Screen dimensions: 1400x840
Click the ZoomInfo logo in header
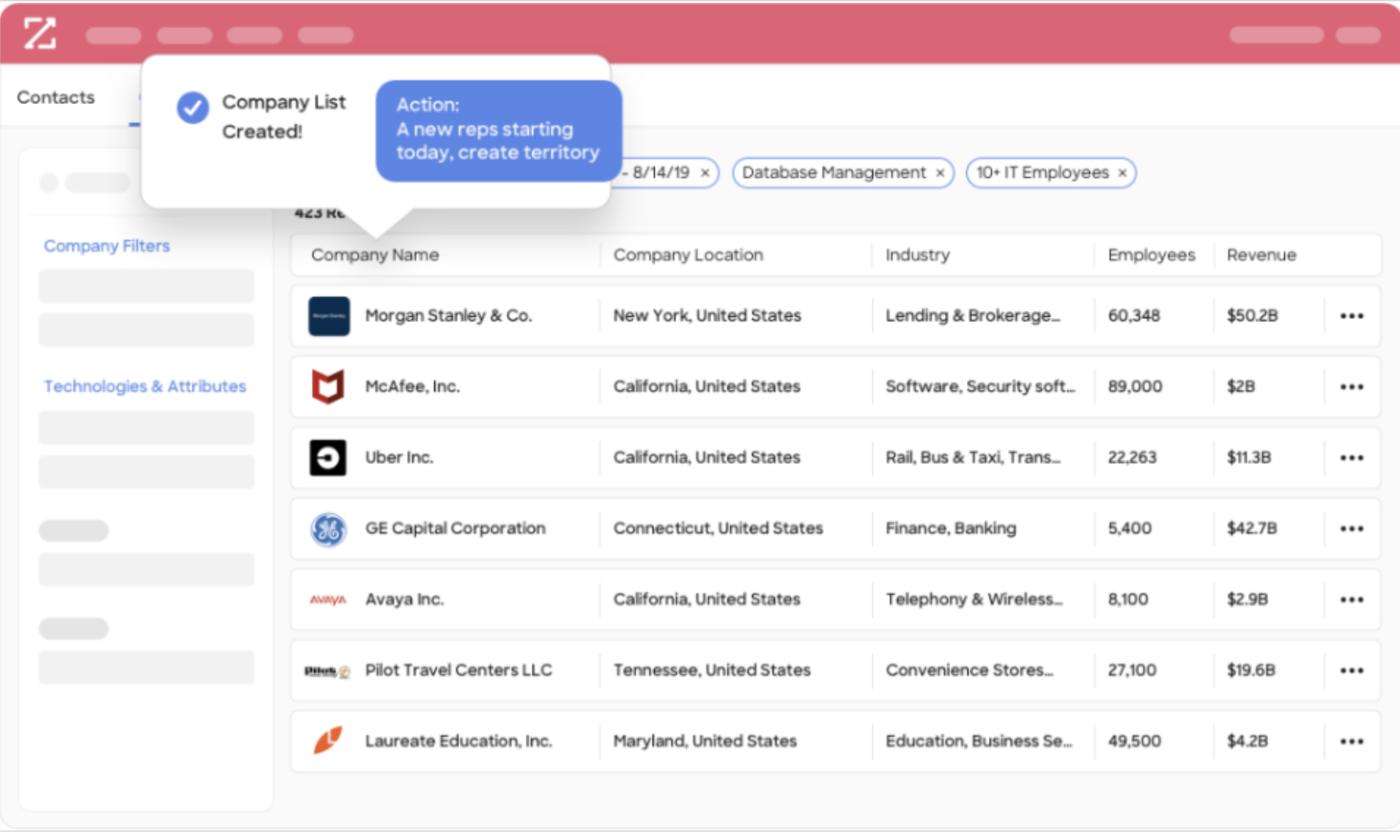40,33
